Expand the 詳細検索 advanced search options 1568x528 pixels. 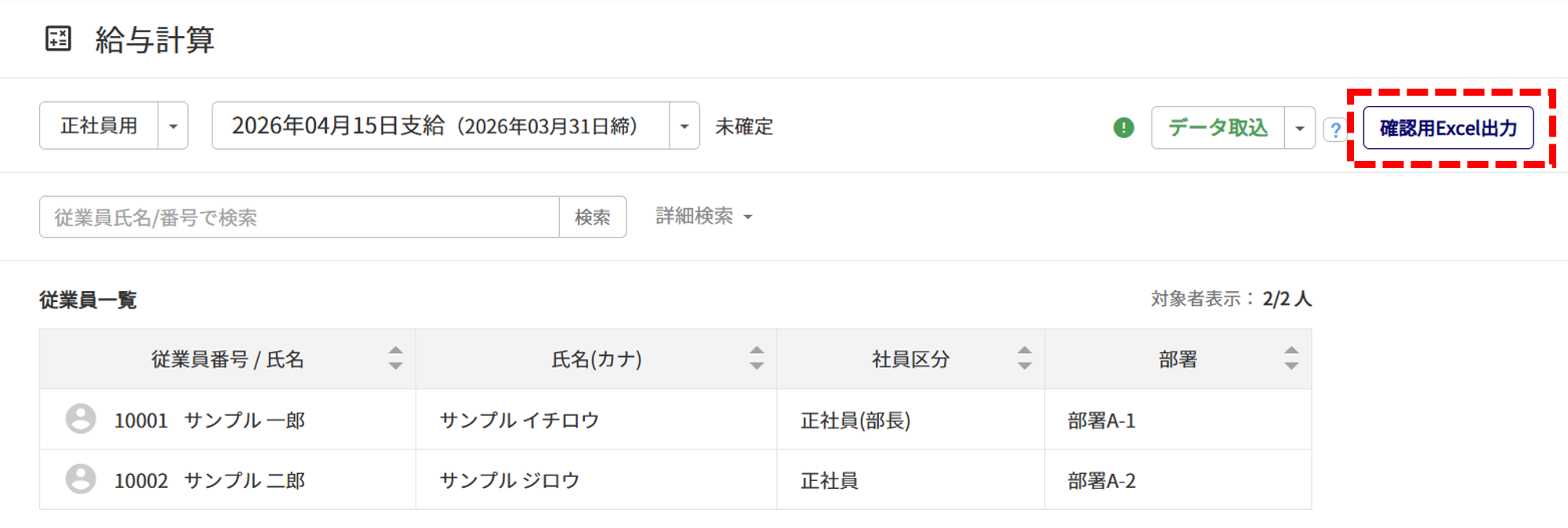(x=703, y=217)
